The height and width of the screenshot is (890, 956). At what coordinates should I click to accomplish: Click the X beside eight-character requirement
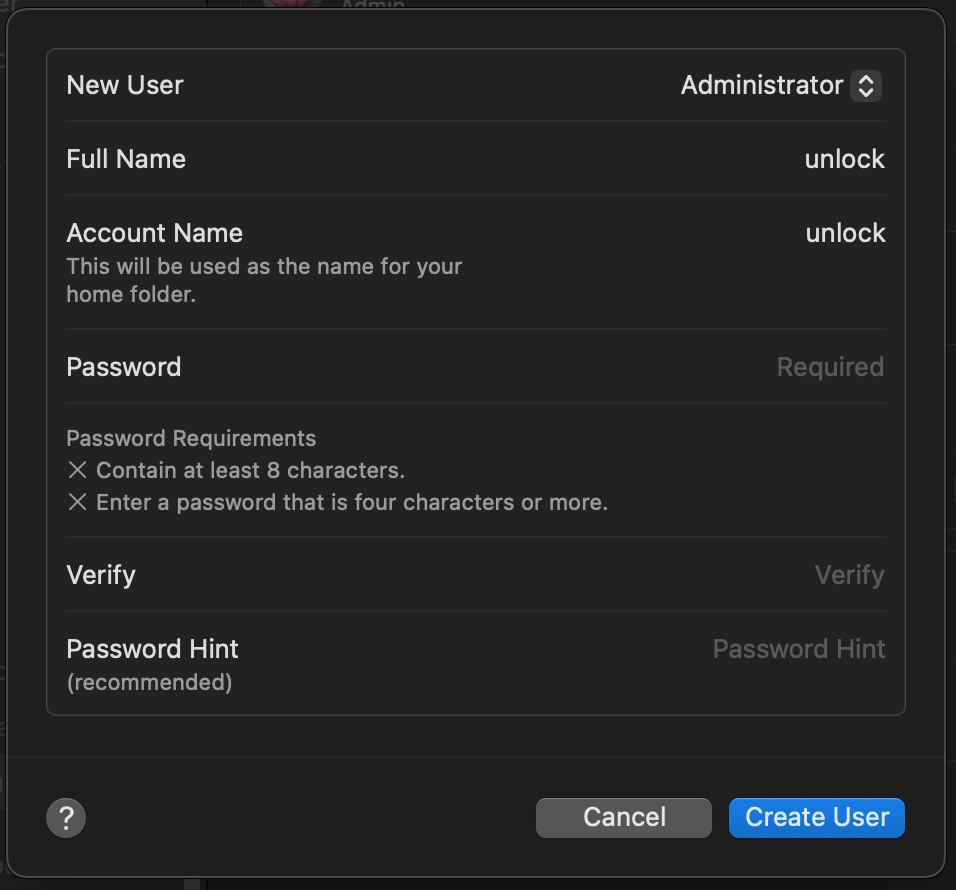pyautogui.click(x=77, y=470)
